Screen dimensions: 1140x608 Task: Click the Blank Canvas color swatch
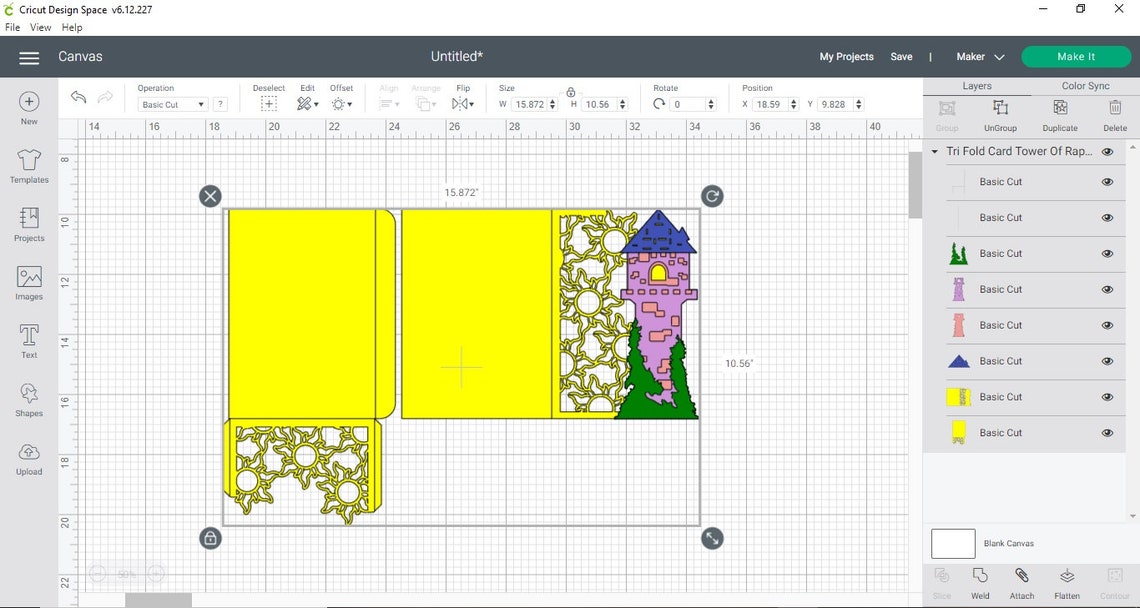952,543
